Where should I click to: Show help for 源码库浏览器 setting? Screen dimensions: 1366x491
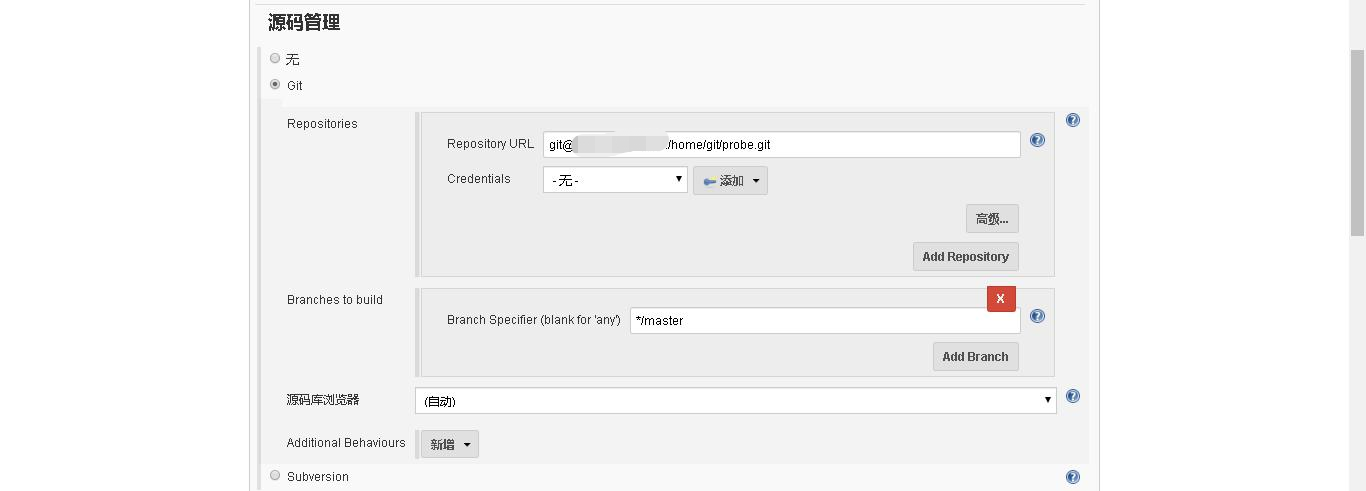point(1073,396)
